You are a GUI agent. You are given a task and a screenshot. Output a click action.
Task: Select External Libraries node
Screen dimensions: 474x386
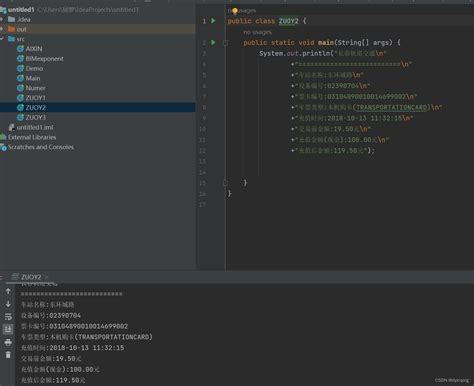pyautogui.click(x=32, y=137)
